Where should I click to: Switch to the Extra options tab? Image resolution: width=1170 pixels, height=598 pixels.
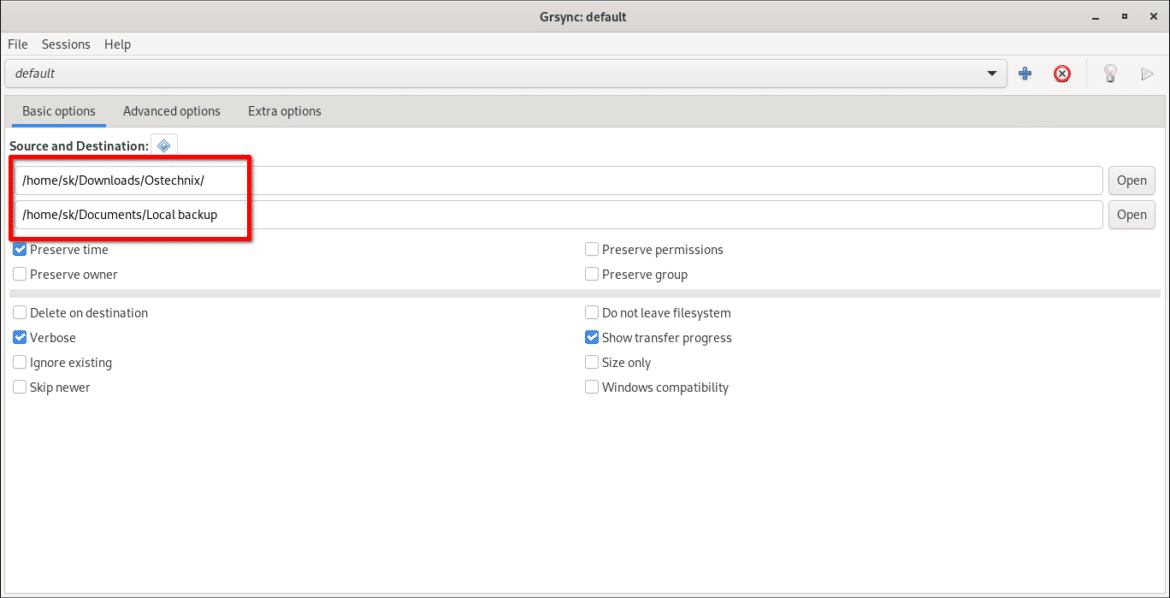[x=284, y=111]
